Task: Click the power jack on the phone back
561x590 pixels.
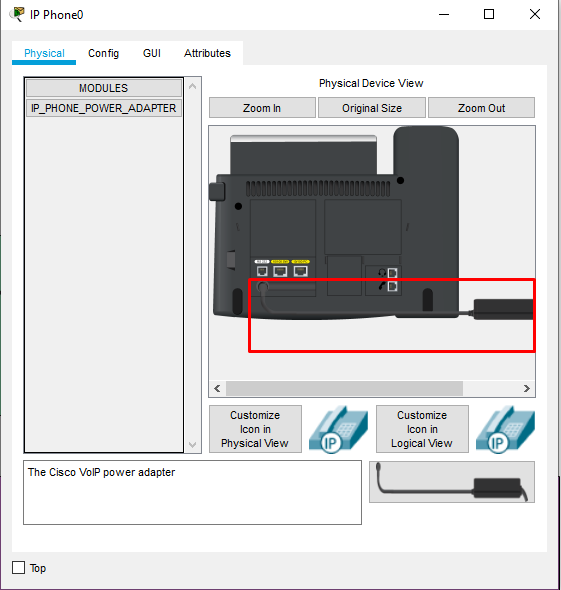Action: [263, 287]
